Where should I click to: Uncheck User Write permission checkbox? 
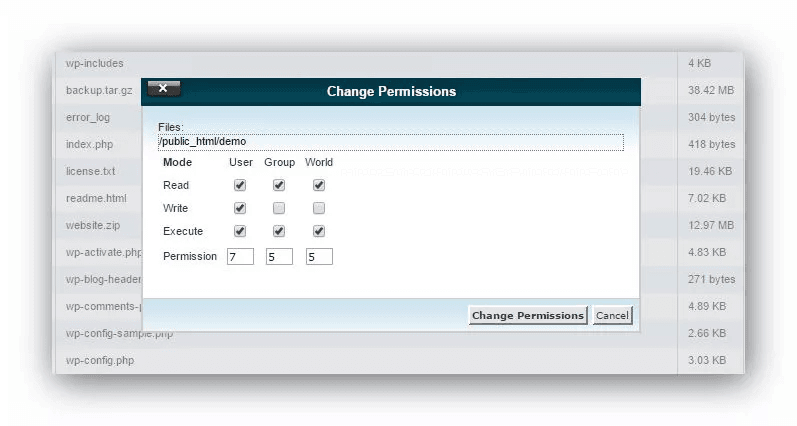[240, 208]
